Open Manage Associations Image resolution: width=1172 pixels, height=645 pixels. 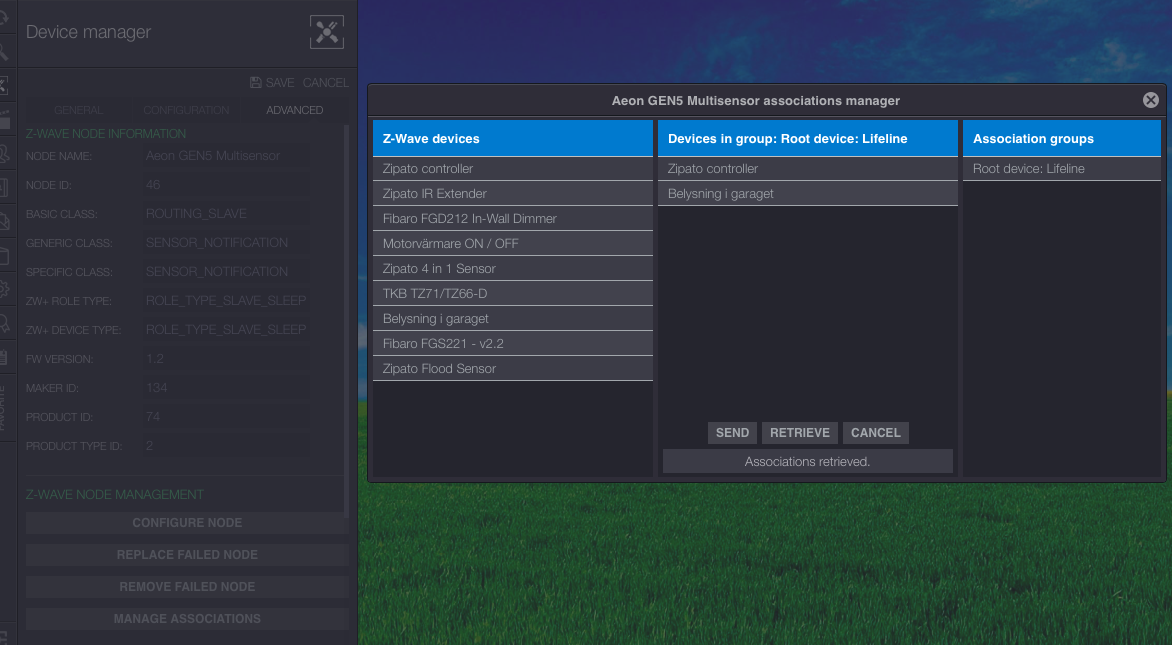point(187,619)
